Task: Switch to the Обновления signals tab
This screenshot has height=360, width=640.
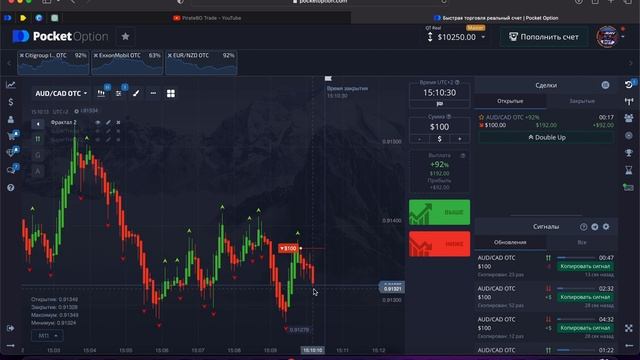Action: pos(510,242)
